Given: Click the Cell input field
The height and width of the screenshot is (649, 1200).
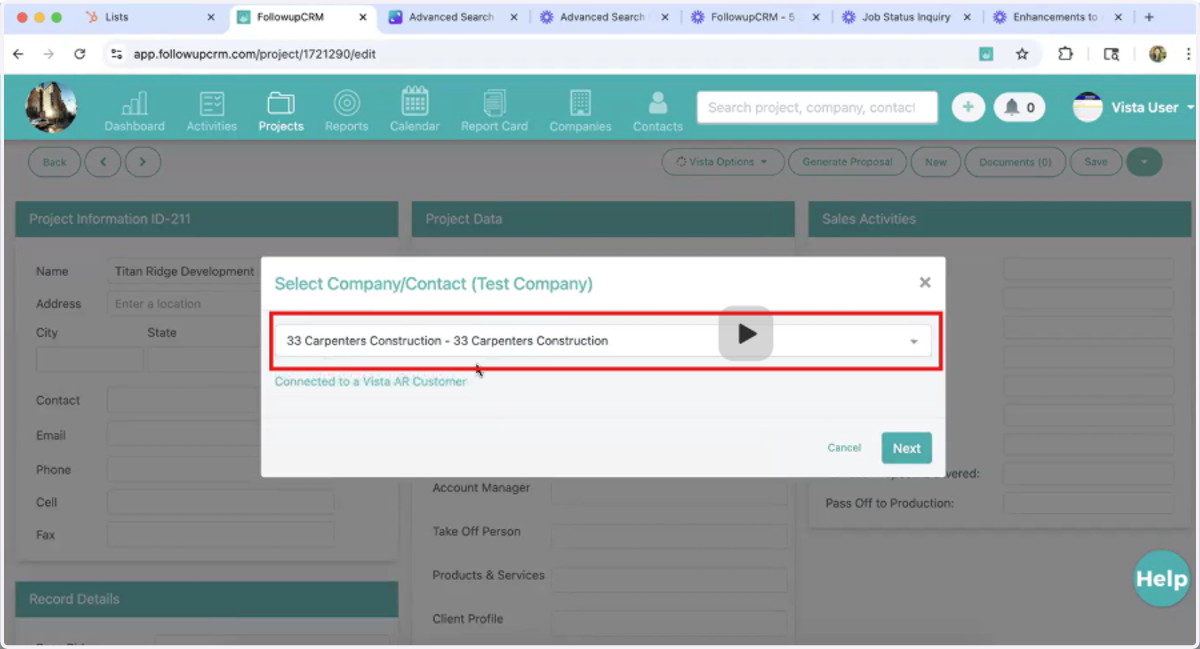Looking at the screenshot, I should (x=220, y=502).
